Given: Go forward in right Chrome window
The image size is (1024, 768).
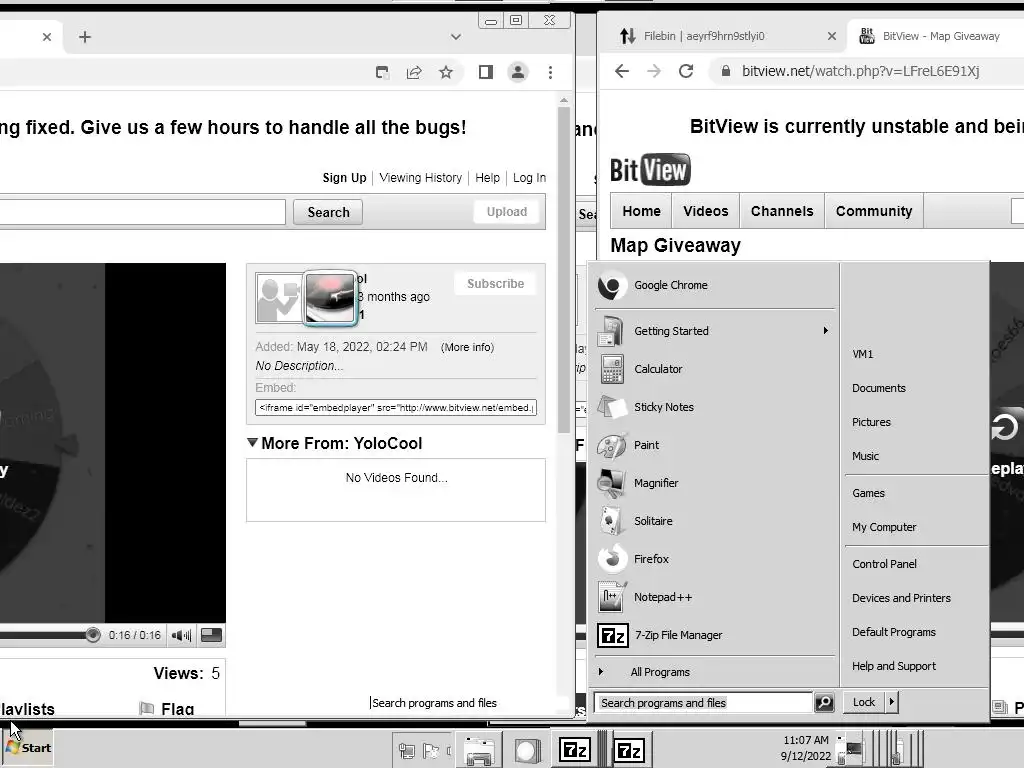Looking at the screenshot, I should pos(654,71).
